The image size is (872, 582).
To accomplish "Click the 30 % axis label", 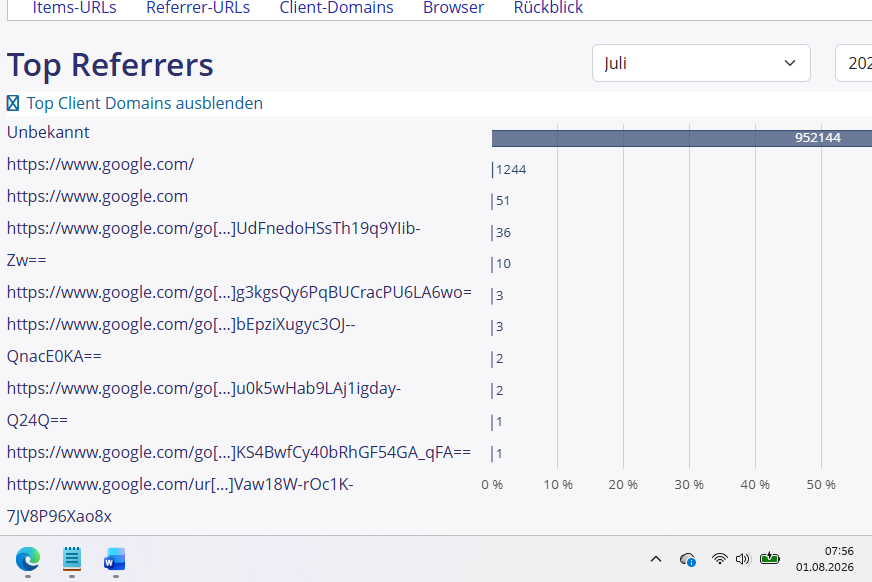I will click(x=689, y=485).
